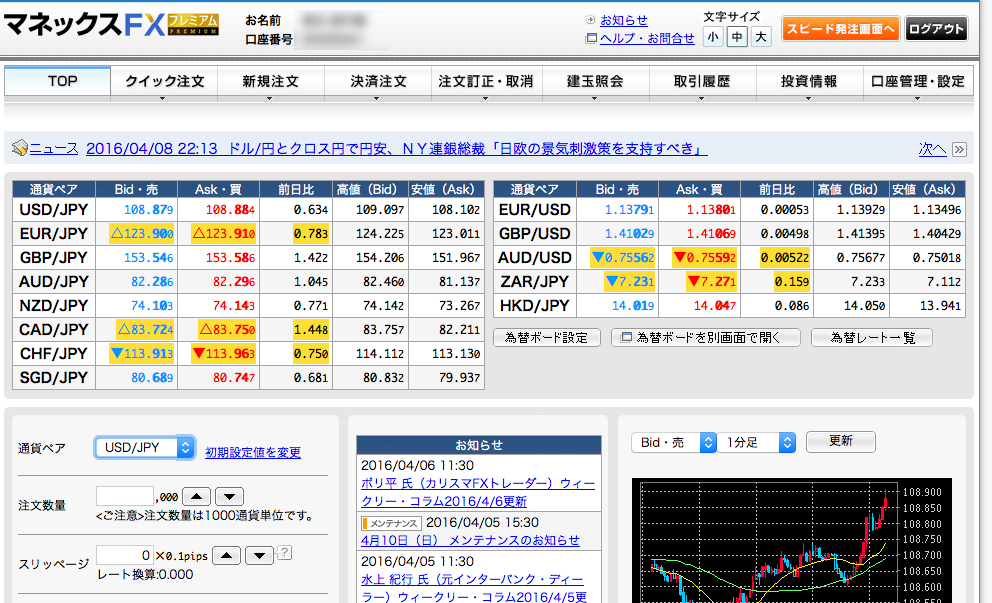Click the スピード発注画面へ orange button

pyautogui.click(x=840, y=29)
